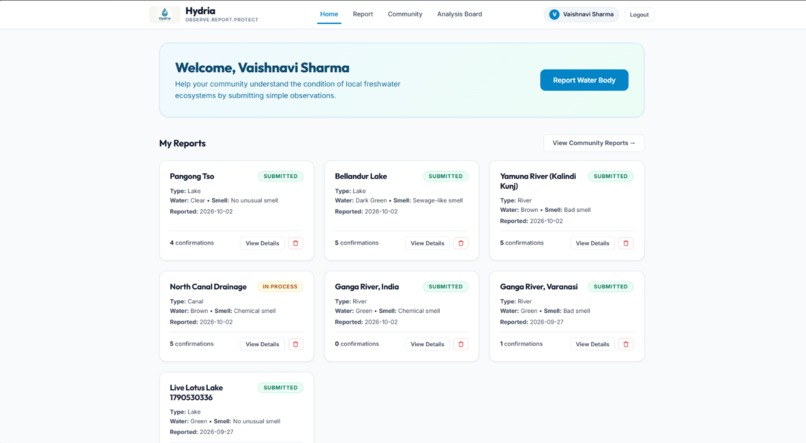View Details for Ganga River, Varanasi
This screenshot has width=806, height=443.
(592, 344)
